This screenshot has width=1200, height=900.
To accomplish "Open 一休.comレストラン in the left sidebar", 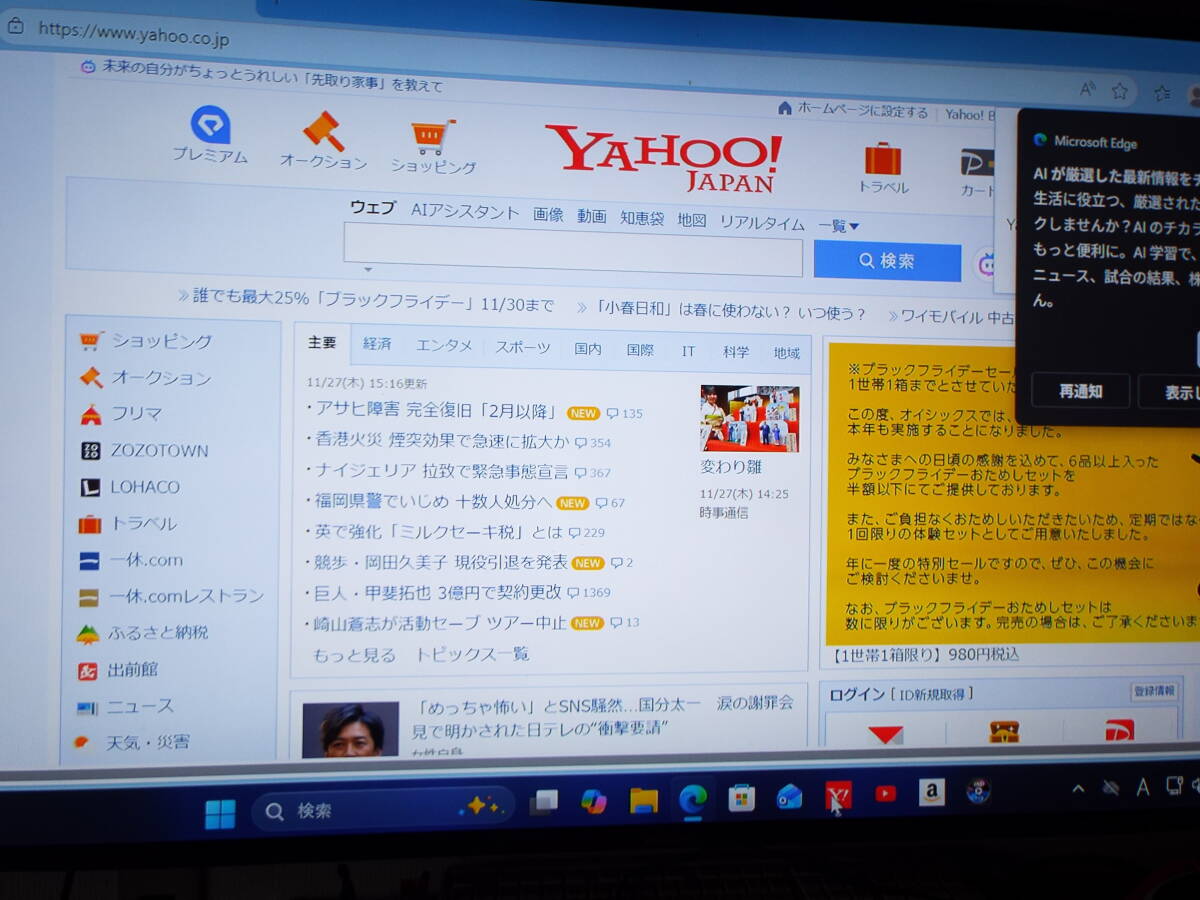I will (171, 597).
